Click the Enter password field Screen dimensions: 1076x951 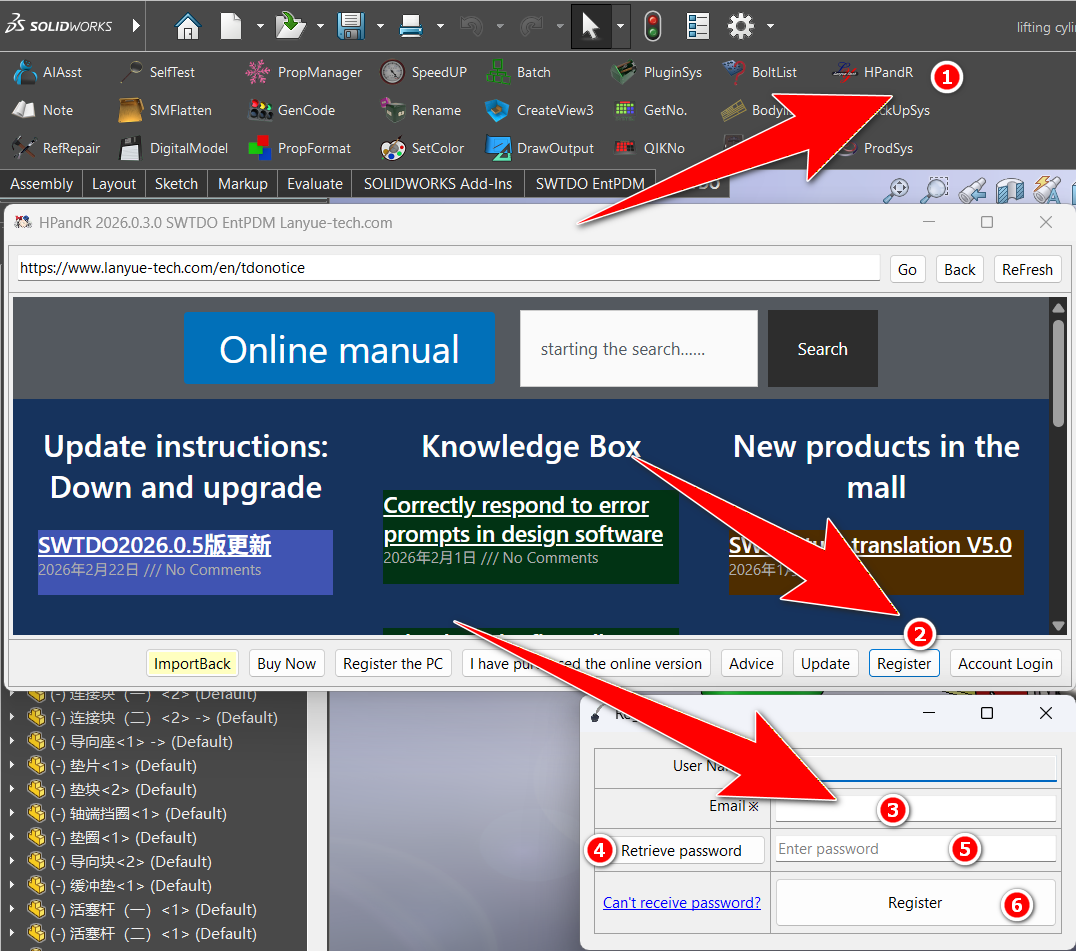point(915,849)
